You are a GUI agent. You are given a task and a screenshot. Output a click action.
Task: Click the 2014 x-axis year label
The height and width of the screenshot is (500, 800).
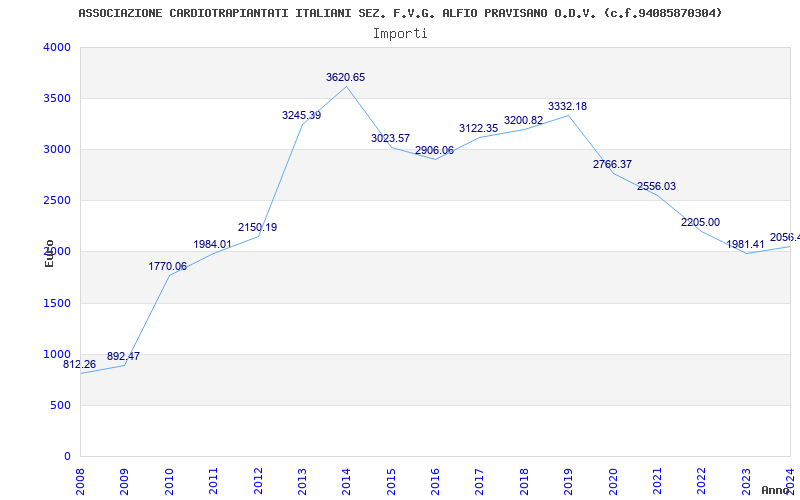pyautogui.click(x=346, y=481)
